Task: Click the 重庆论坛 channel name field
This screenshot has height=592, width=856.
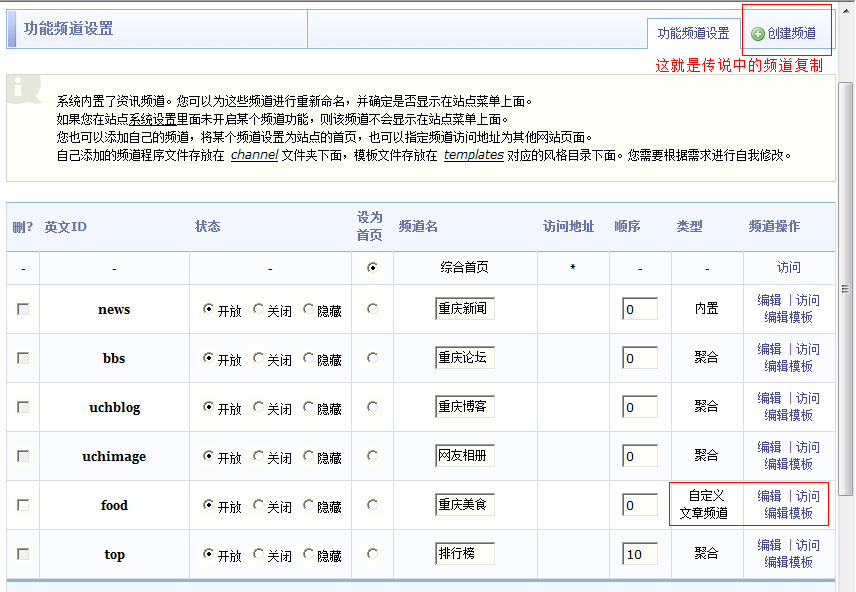Action: [465, 358]
